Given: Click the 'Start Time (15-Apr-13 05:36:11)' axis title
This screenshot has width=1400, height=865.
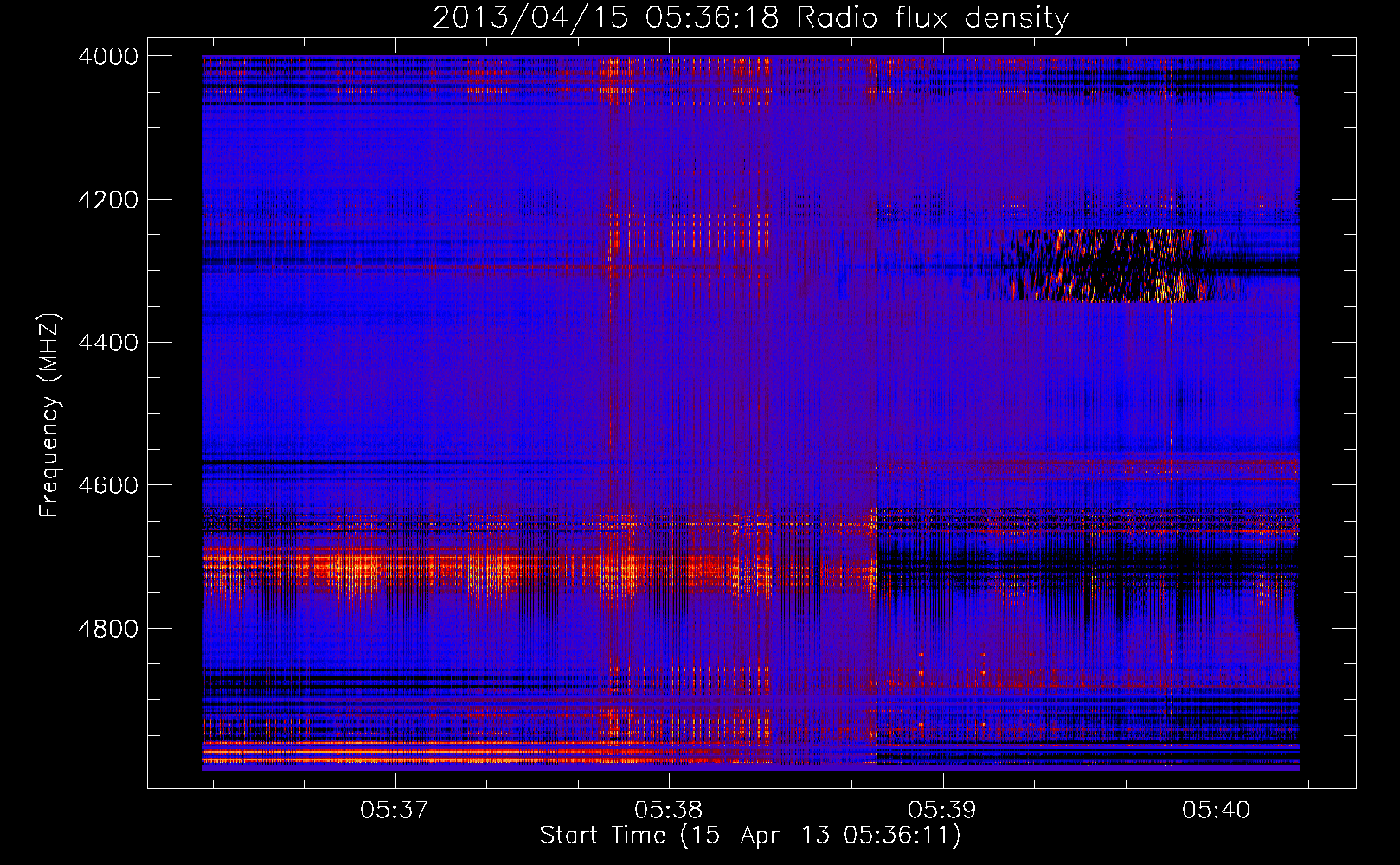Looking at the screenshot, I should click(750, 836).
